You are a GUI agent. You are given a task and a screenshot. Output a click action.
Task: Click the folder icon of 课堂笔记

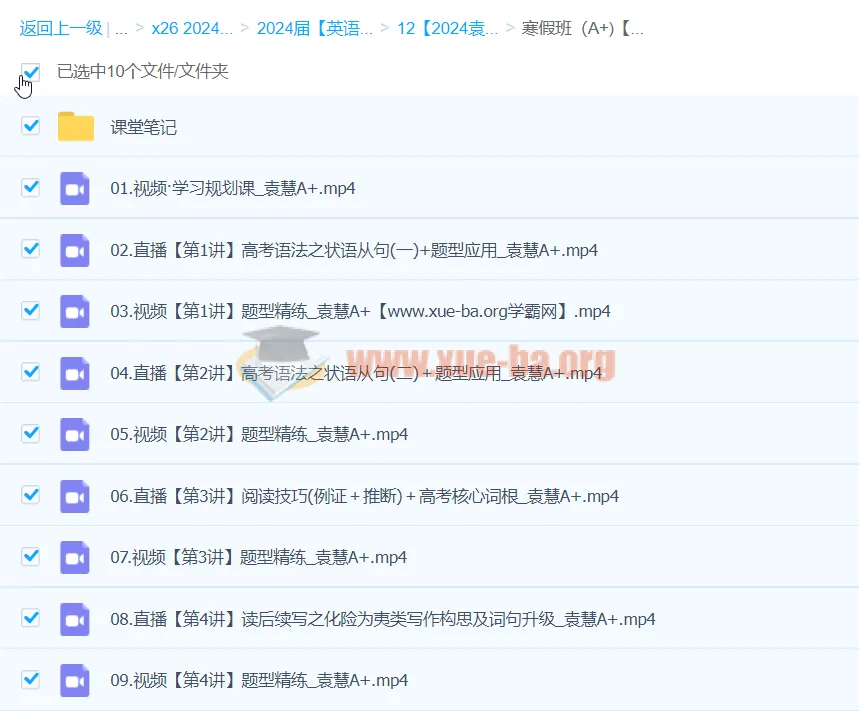75,126
